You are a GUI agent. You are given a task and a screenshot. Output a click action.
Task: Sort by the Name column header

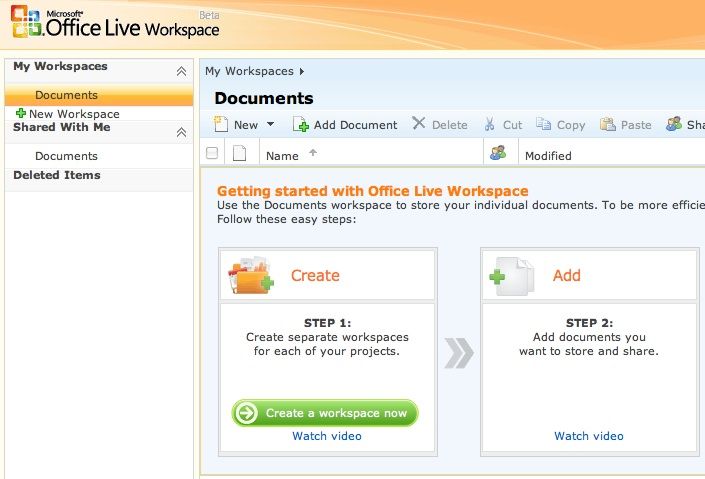point(282,156)
